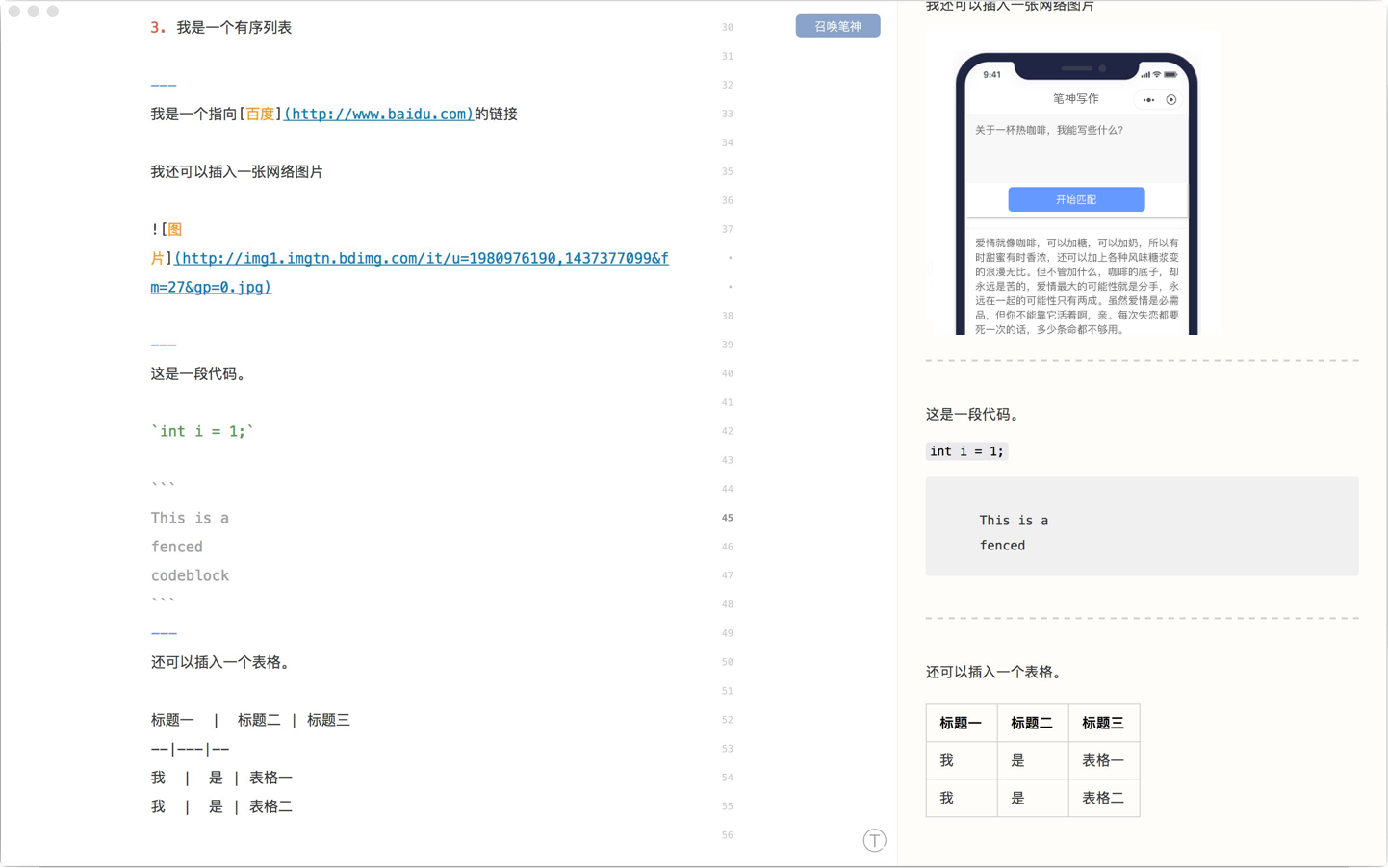Click the 表格二 cell in preview table
The width and height of the screenshot is (1388, 868).
click(1104, 798)
